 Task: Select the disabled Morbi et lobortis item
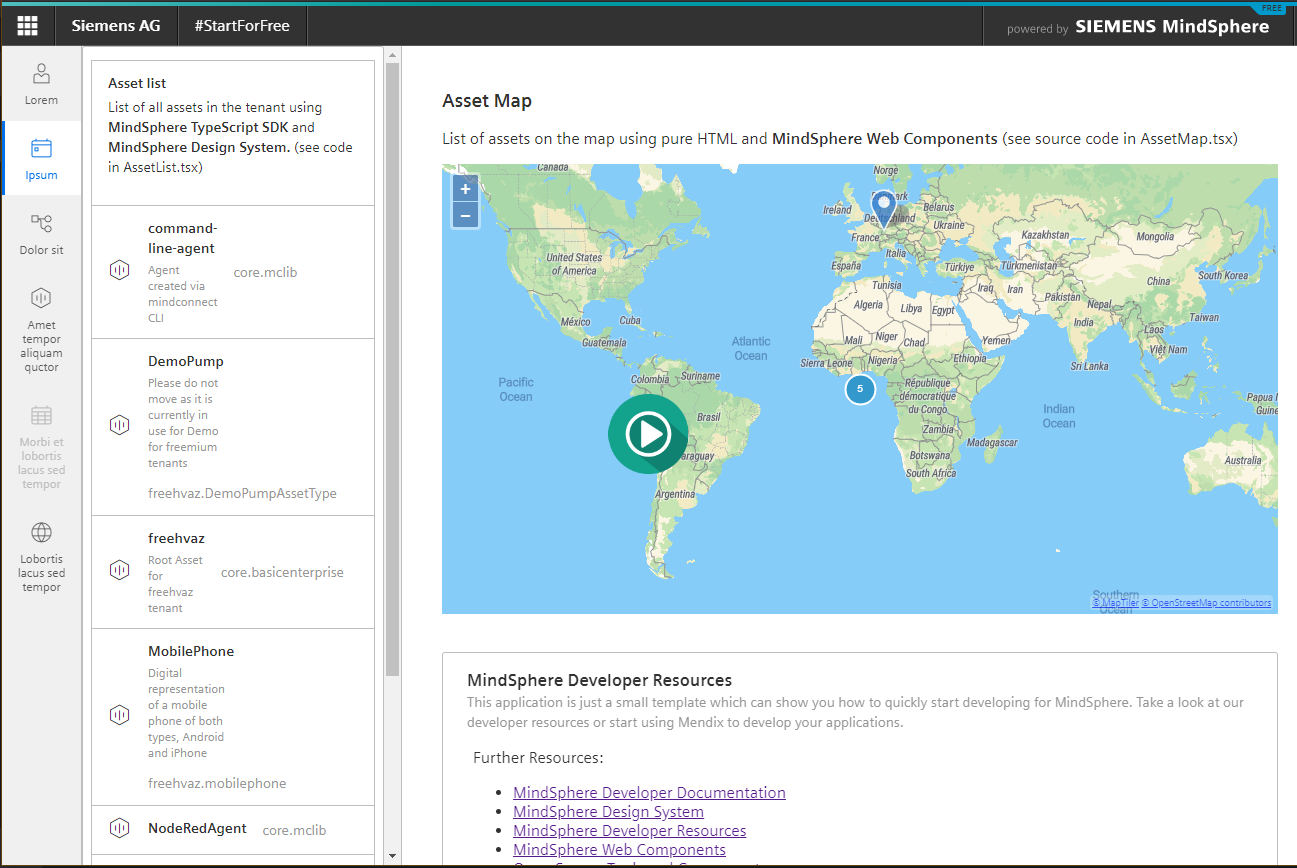tap(41, 445)
